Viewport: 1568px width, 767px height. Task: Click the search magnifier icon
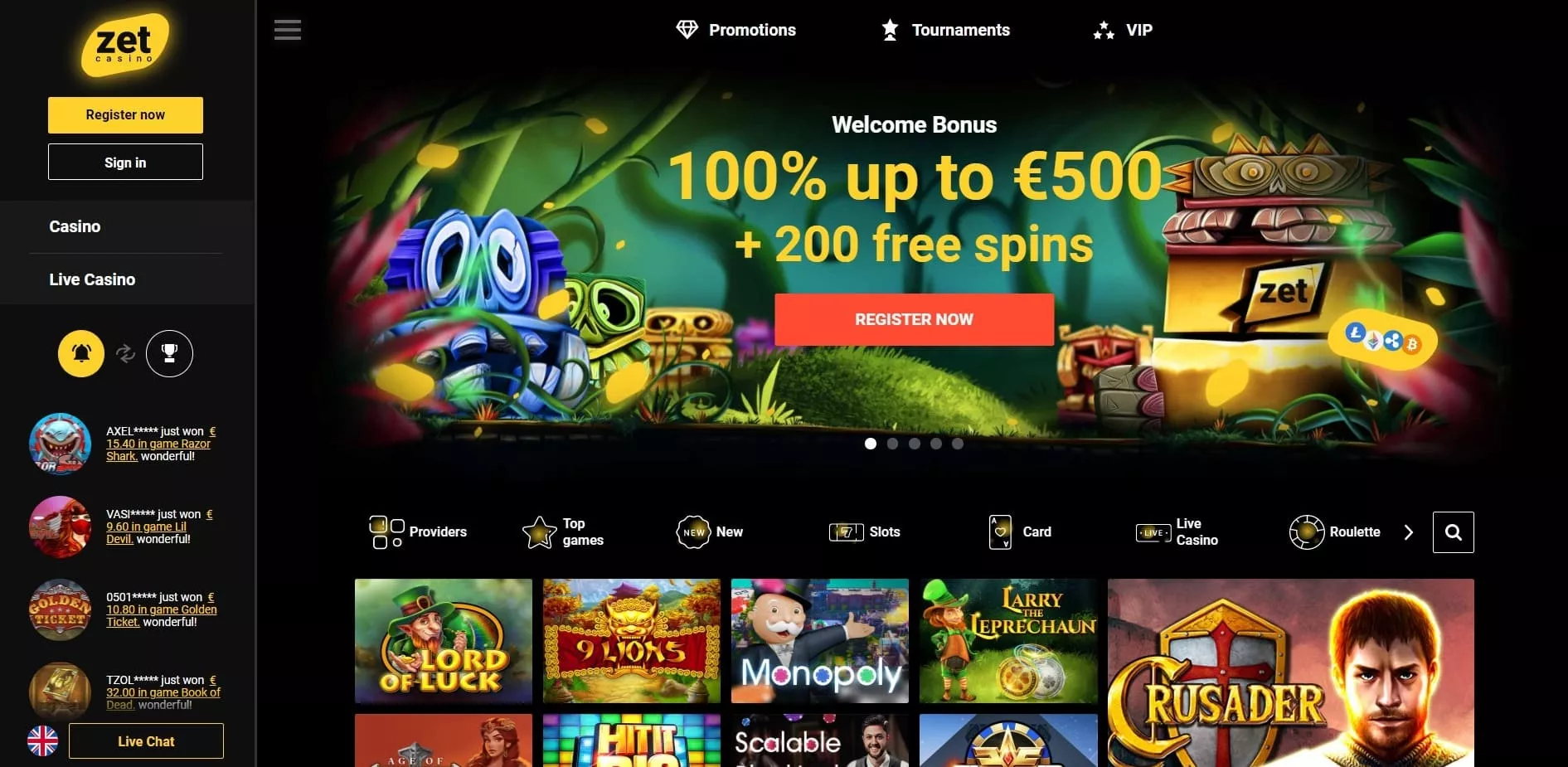pyautogui.click(x=1453, y=532)
